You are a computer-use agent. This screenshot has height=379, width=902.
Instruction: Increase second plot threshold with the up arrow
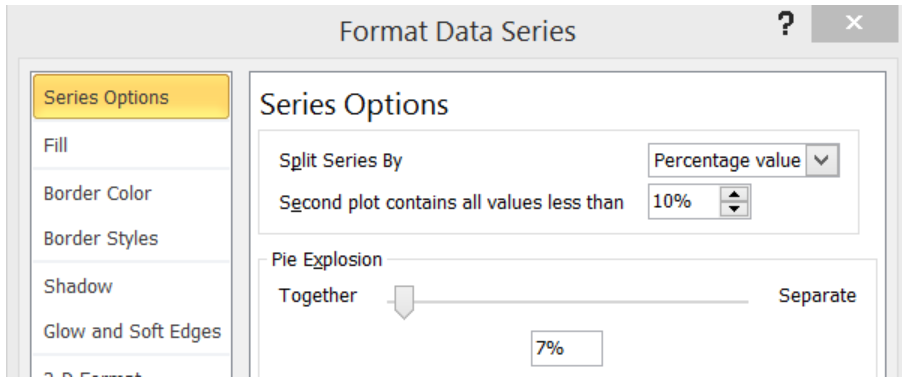733,194
